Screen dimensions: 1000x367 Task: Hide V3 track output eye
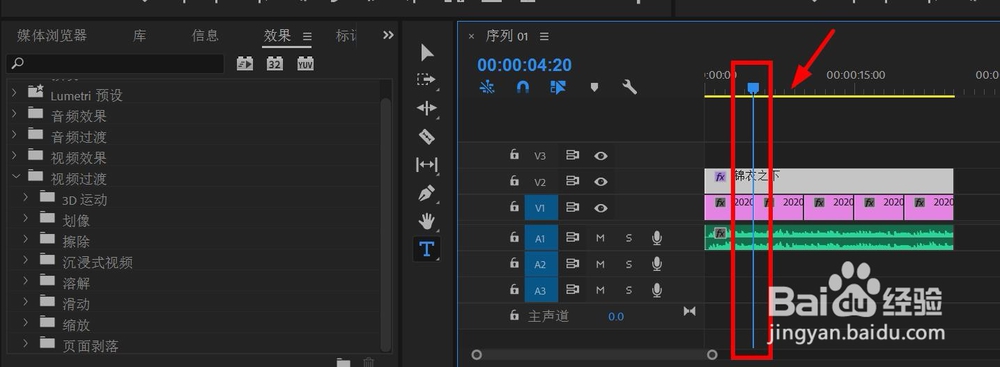click(x=600, y=156)
